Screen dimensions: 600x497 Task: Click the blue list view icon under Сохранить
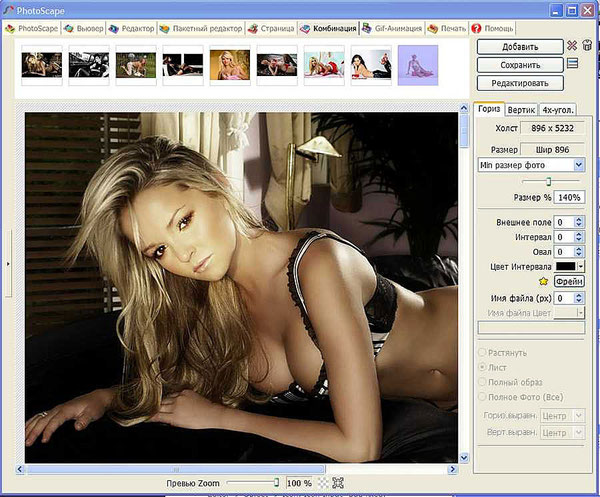pos(572,64)
